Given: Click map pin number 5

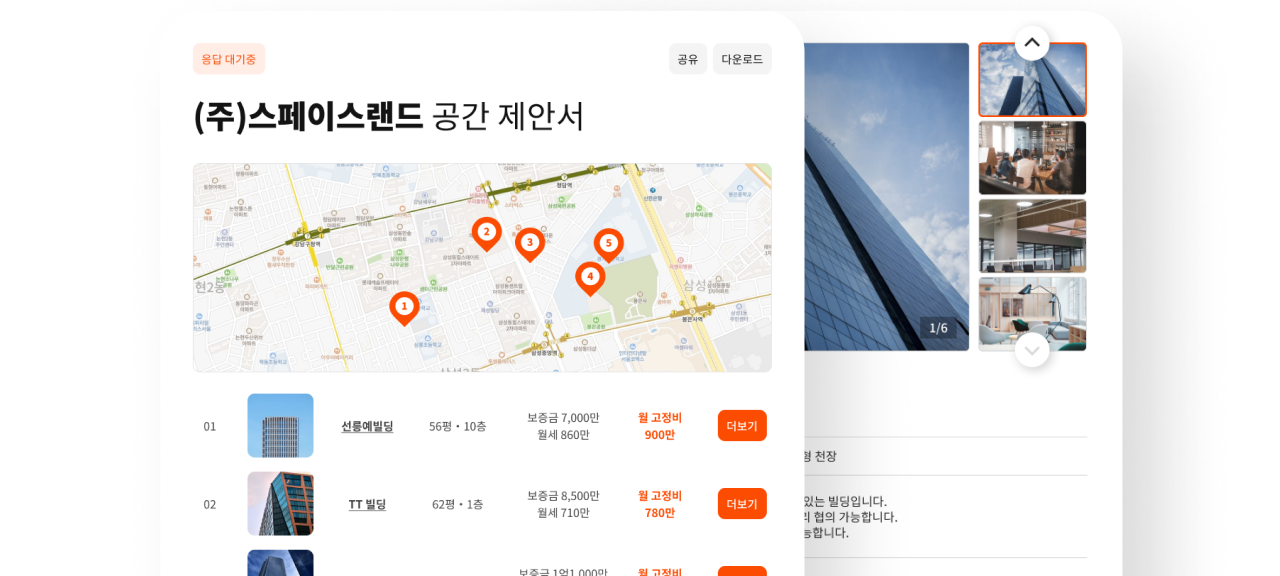Looking at the screenshot, I should click(x=608, y=243).
